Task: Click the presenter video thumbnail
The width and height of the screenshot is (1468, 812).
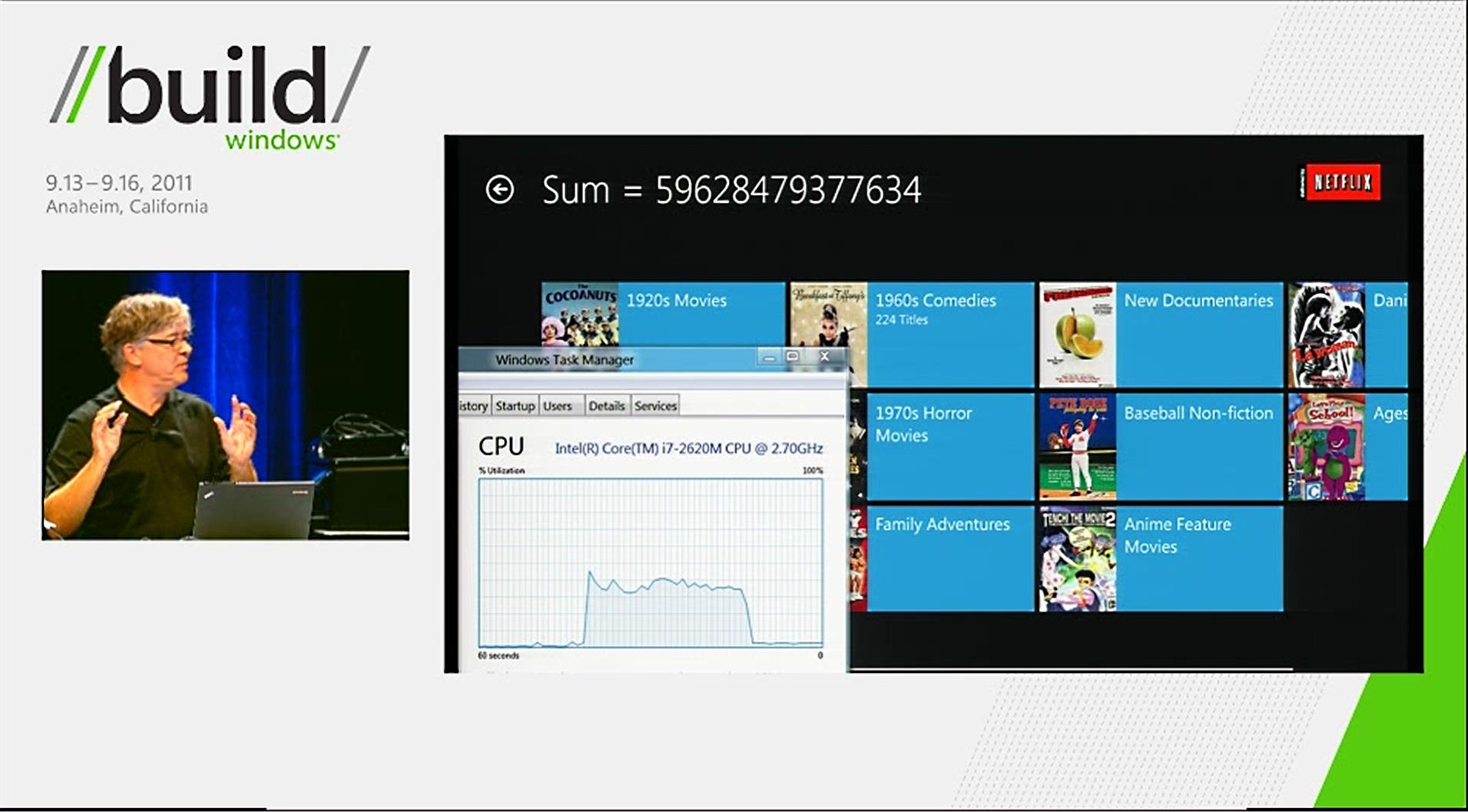Action: coord(225,405)
